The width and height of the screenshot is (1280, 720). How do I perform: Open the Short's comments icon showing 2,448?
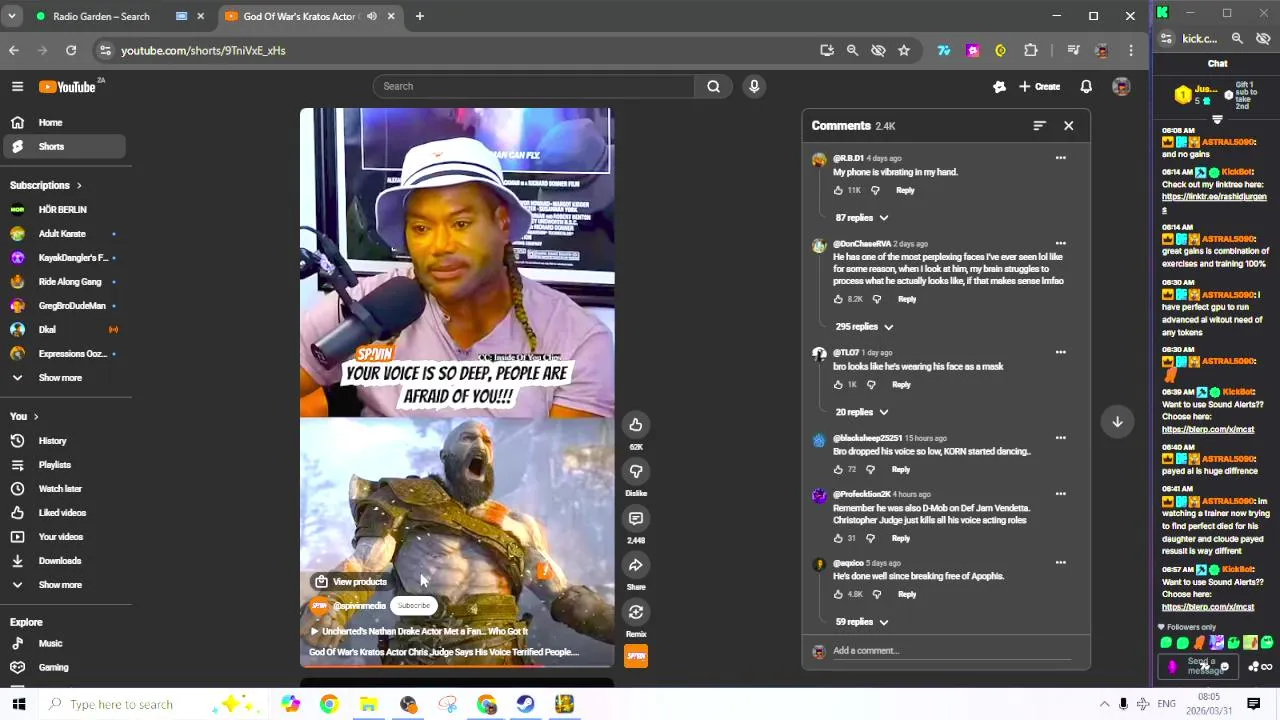tap(636, 518)
